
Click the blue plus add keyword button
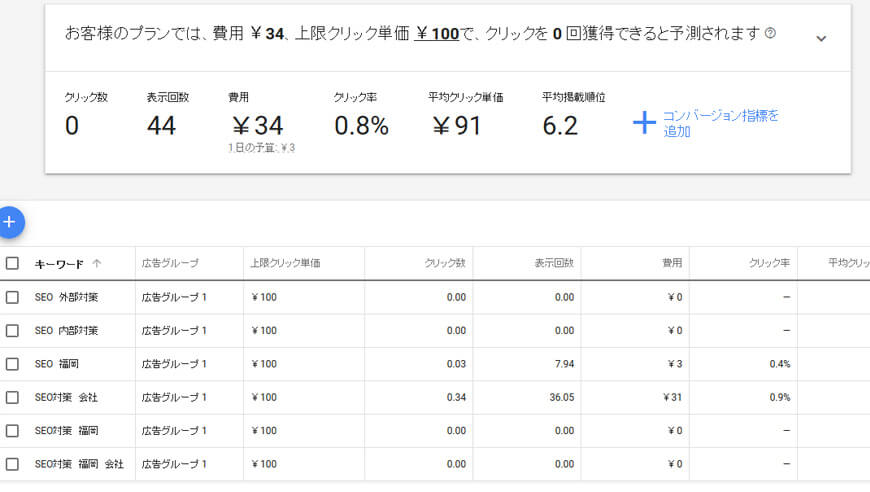tap(10, 222)
